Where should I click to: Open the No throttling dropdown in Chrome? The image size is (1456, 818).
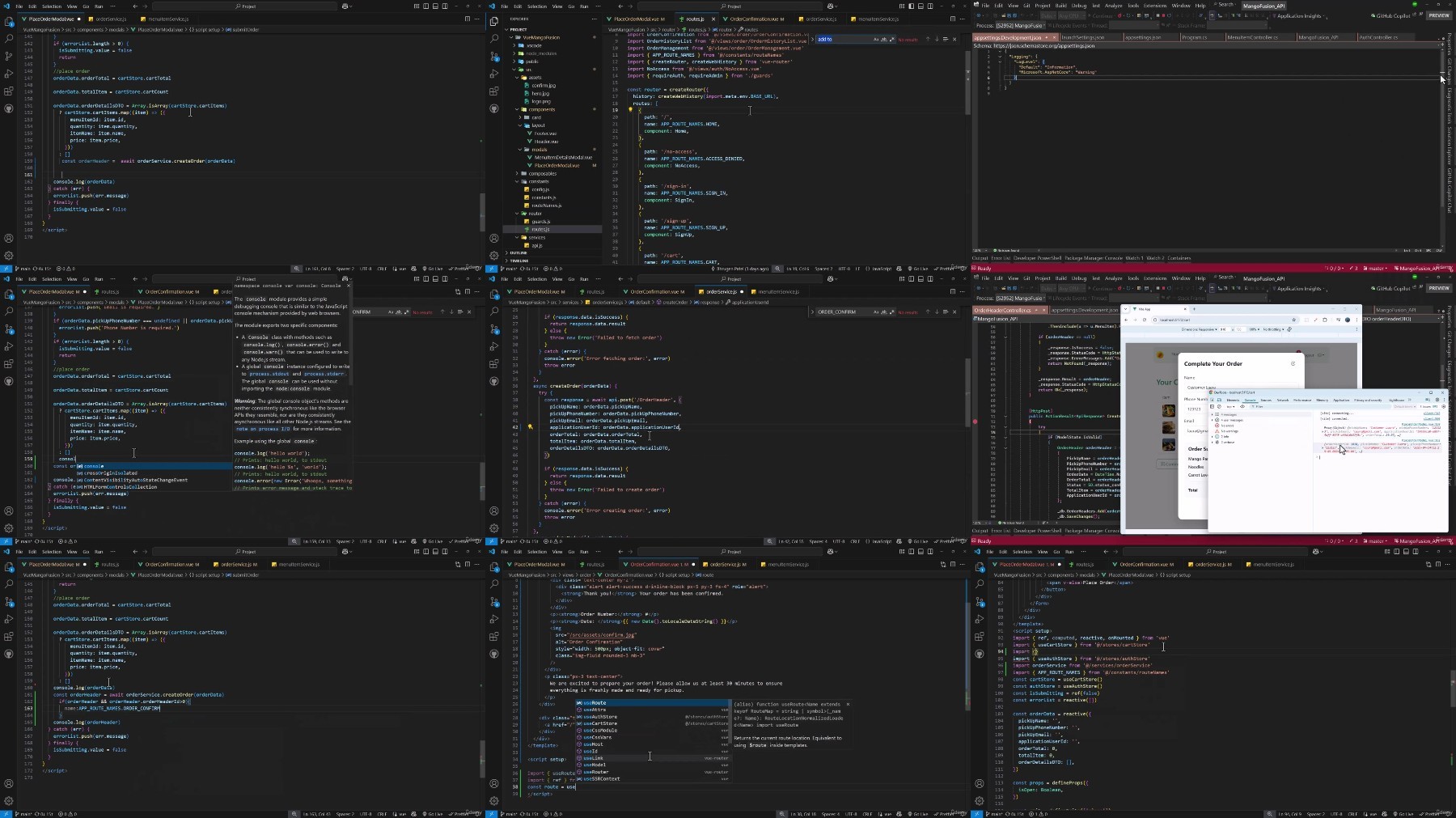[x=1273, y=329]
